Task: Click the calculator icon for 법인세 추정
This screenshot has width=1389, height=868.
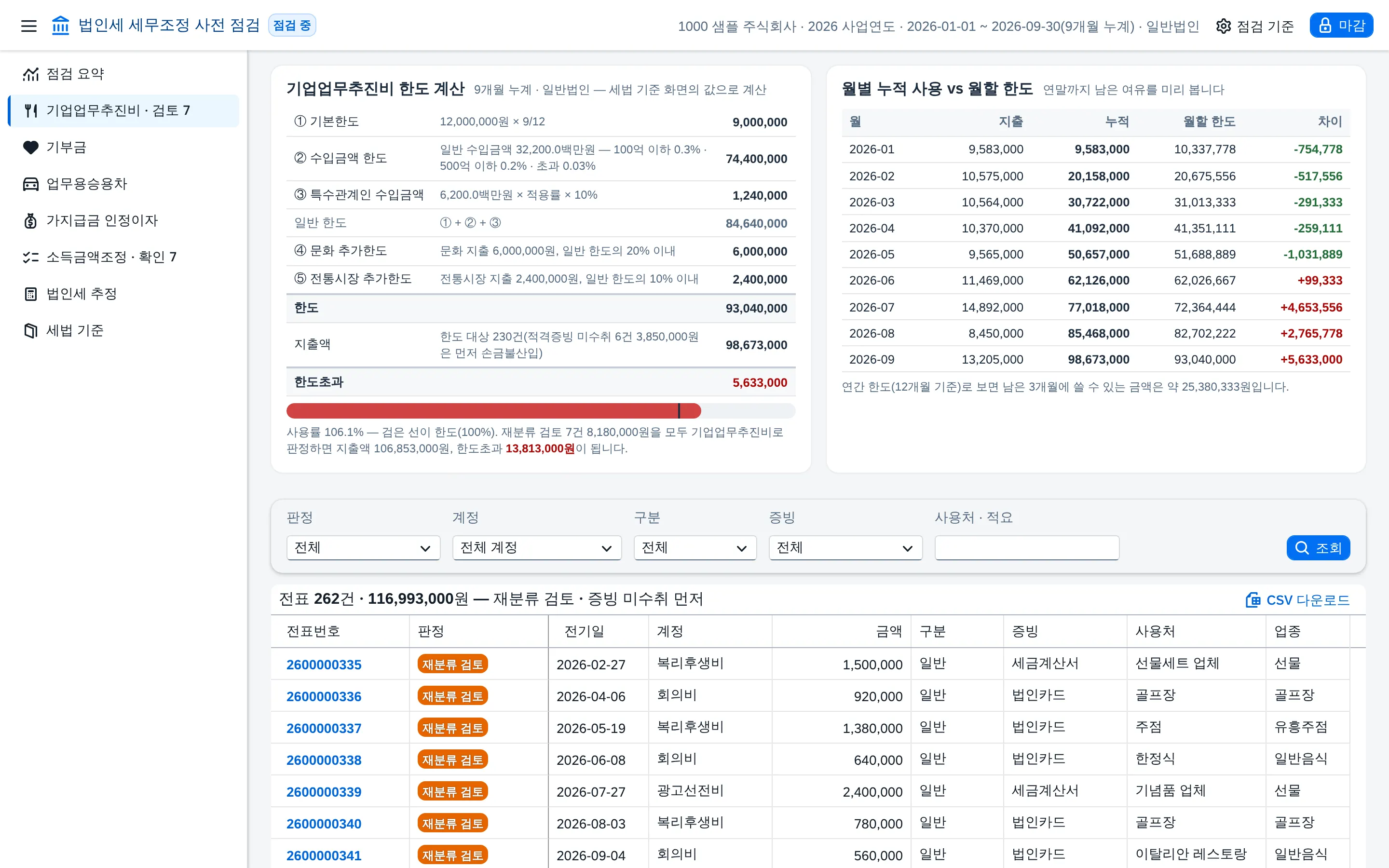Action: point(30,294)
